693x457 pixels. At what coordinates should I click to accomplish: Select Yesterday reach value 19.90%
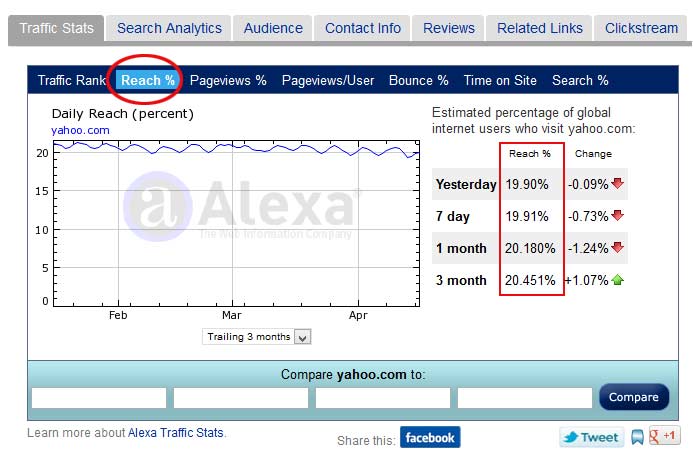[527, 184]
